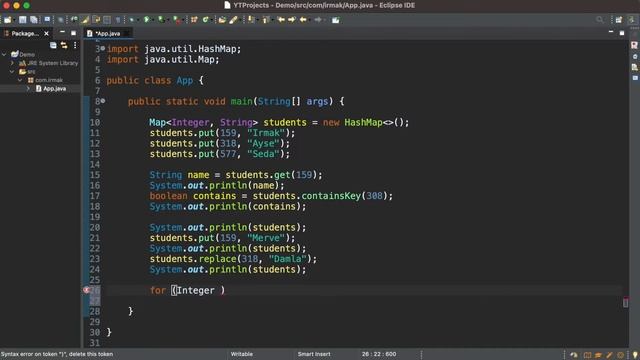Image resolution: width=640 pixels, height=360 pixels.
Task: Click Collapse All in Package Explorer
Action: (53, 45)
